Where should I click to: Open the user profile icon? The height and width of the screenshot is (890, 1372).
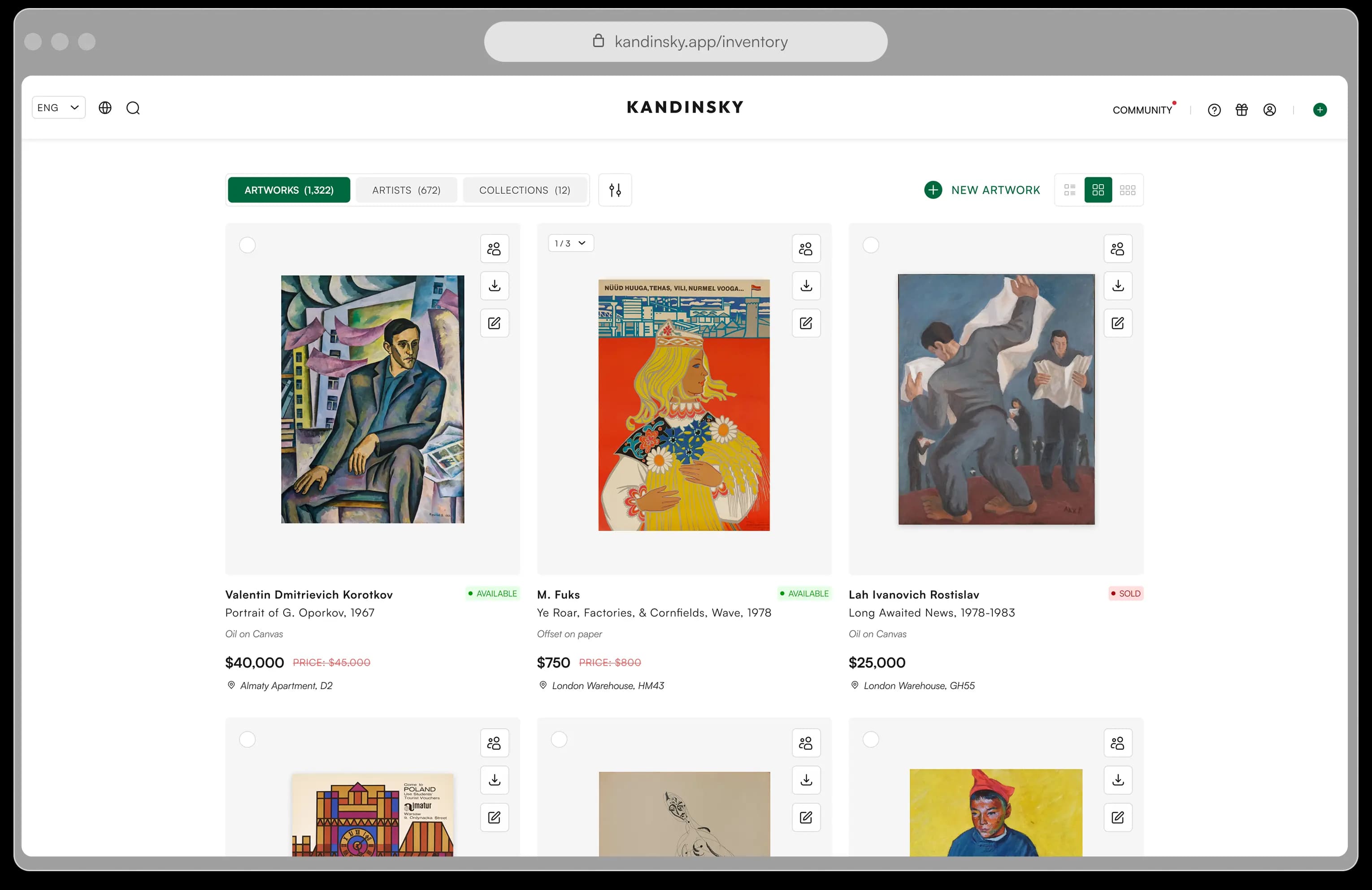(1269, 110)
